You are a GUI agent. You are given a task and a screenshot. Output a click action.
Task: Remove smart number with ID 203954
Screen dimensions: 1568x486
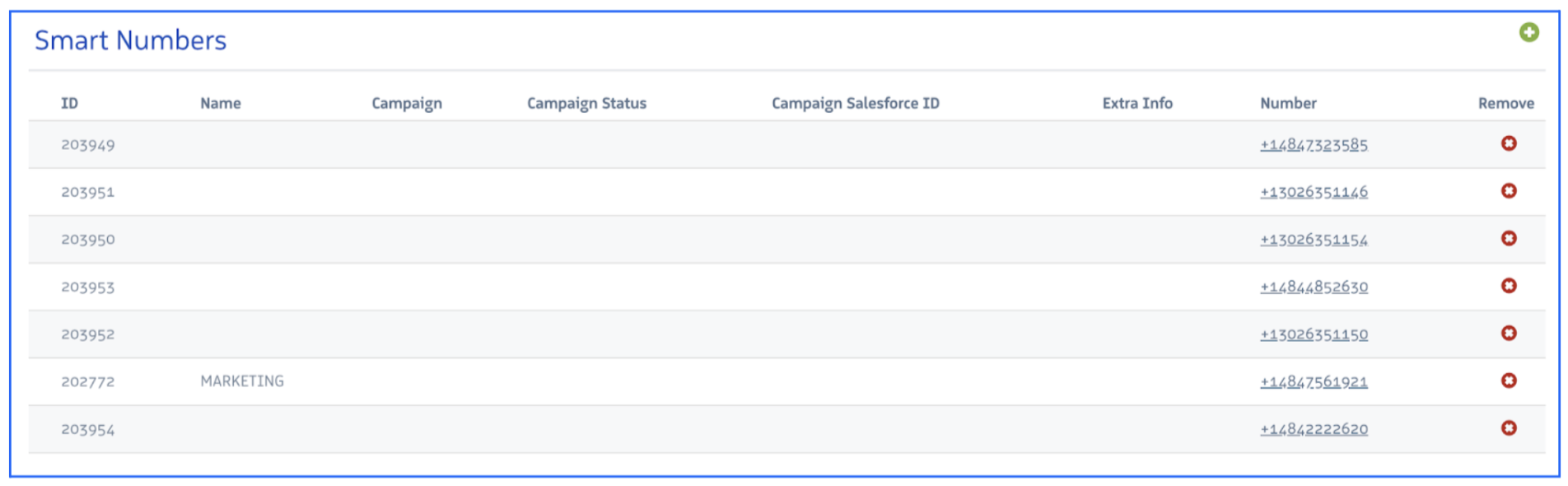click(x=1508, y=428)
